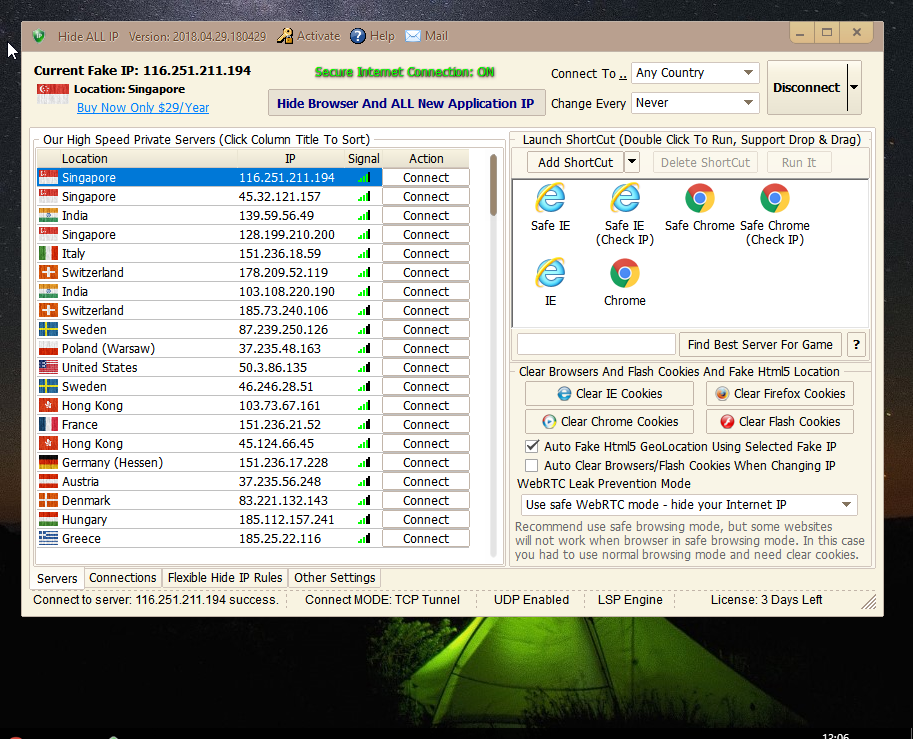913x739 pixels.
Task: Click the Disconnect button
Action: click(806, 87)
